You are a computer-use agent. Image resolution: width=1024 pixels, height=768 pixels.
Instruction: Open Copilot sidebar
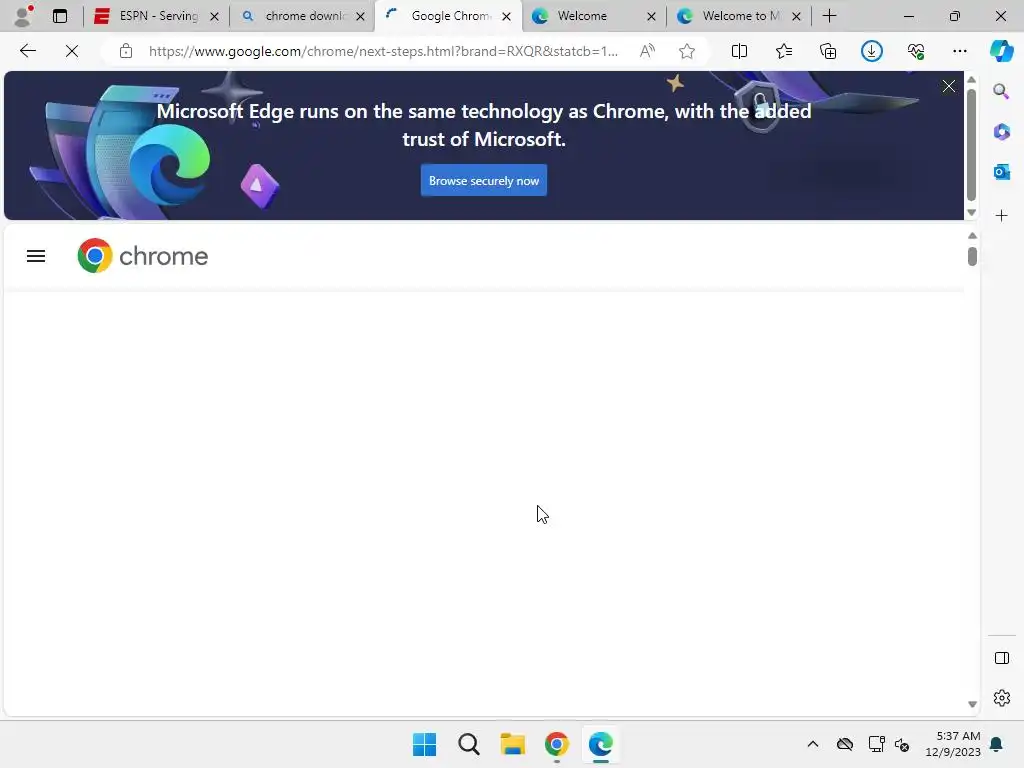pos(1001,51)
